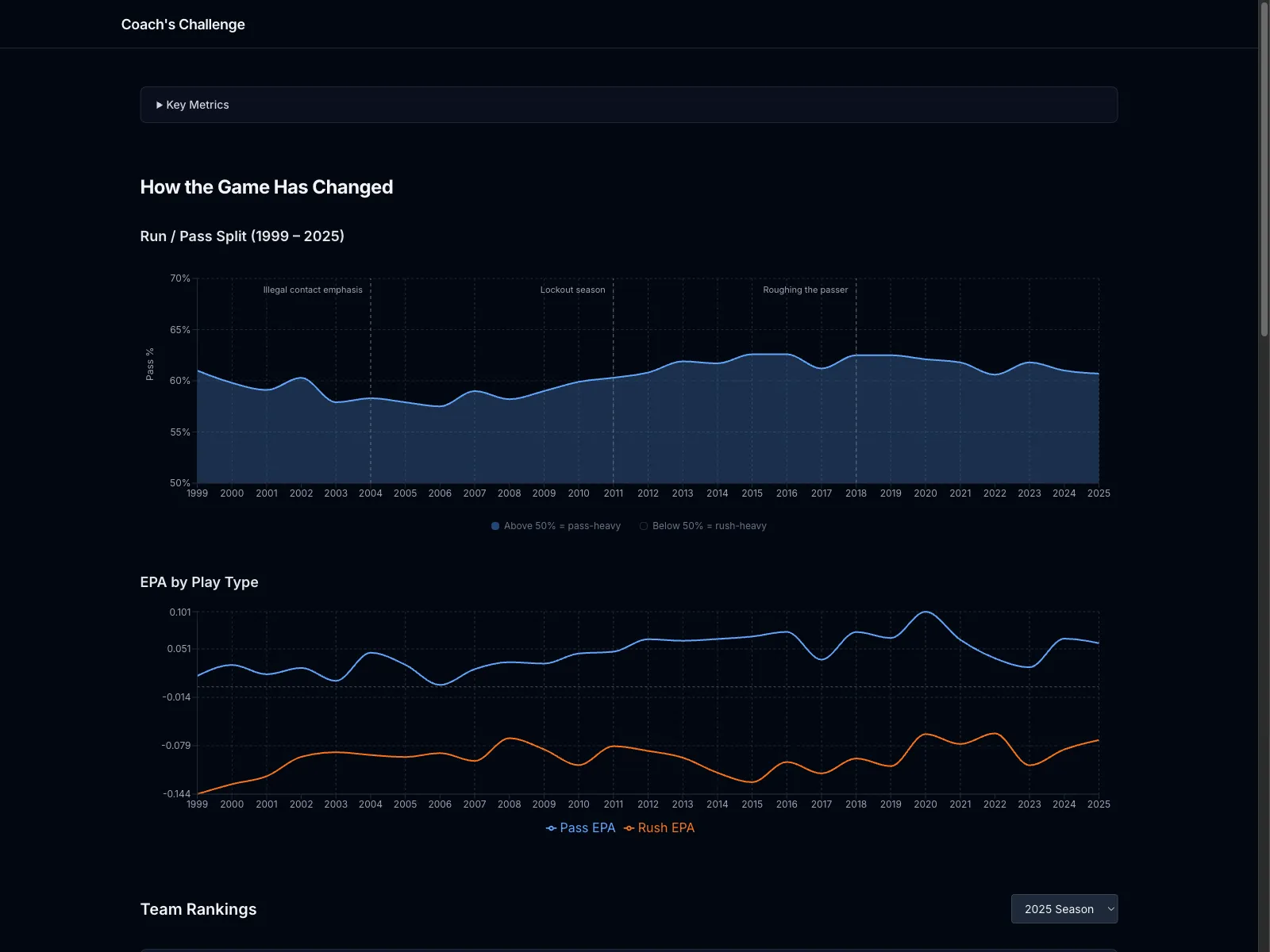The image size is (1270, 952).
Task: Click the 0.101 label on EPA axis
Action: pyautogui.click(x=180, y=612)
